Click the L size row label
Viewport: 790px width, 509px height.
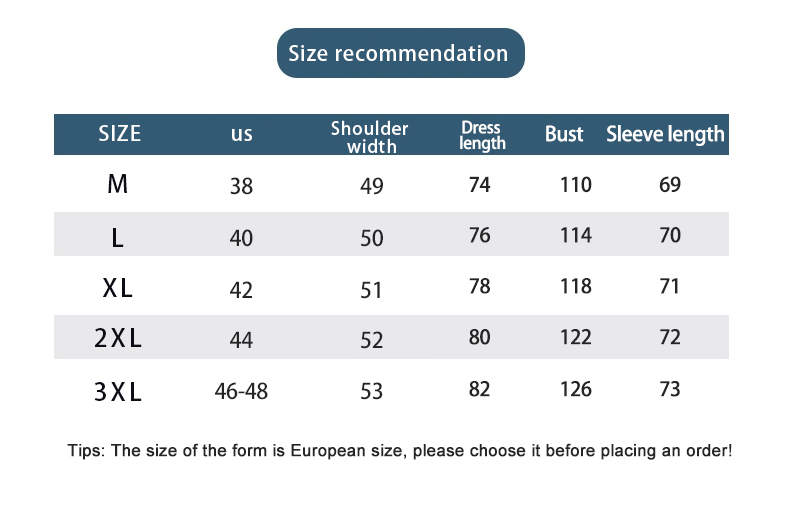118,238
